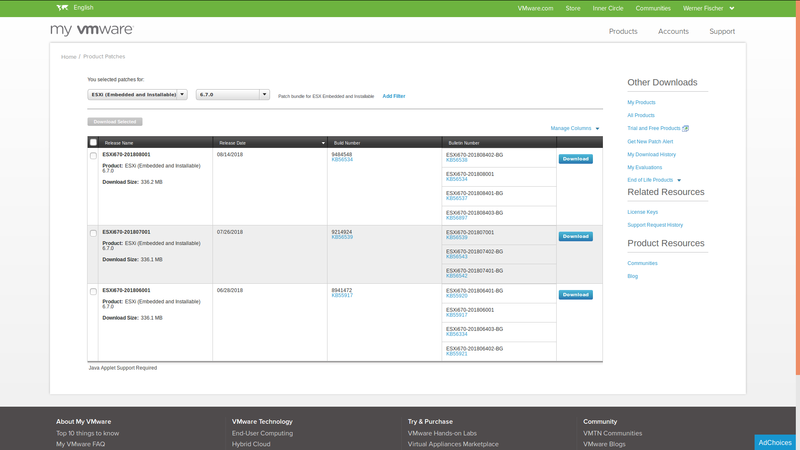The height and width of the screenshot is (450, 800).
Task: Download the ESXi670-201806001 patch
Action: click(x=576, y=295)
